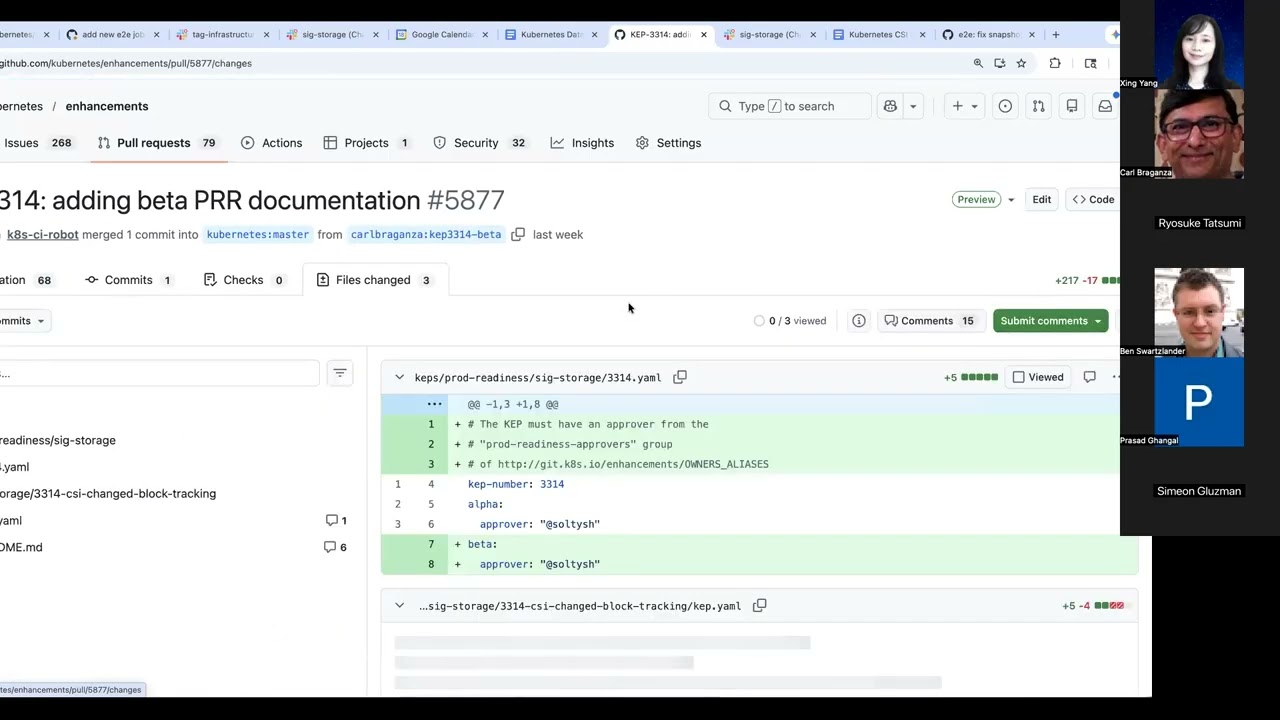Click the search box 'Type / to search'

point(790,106)
